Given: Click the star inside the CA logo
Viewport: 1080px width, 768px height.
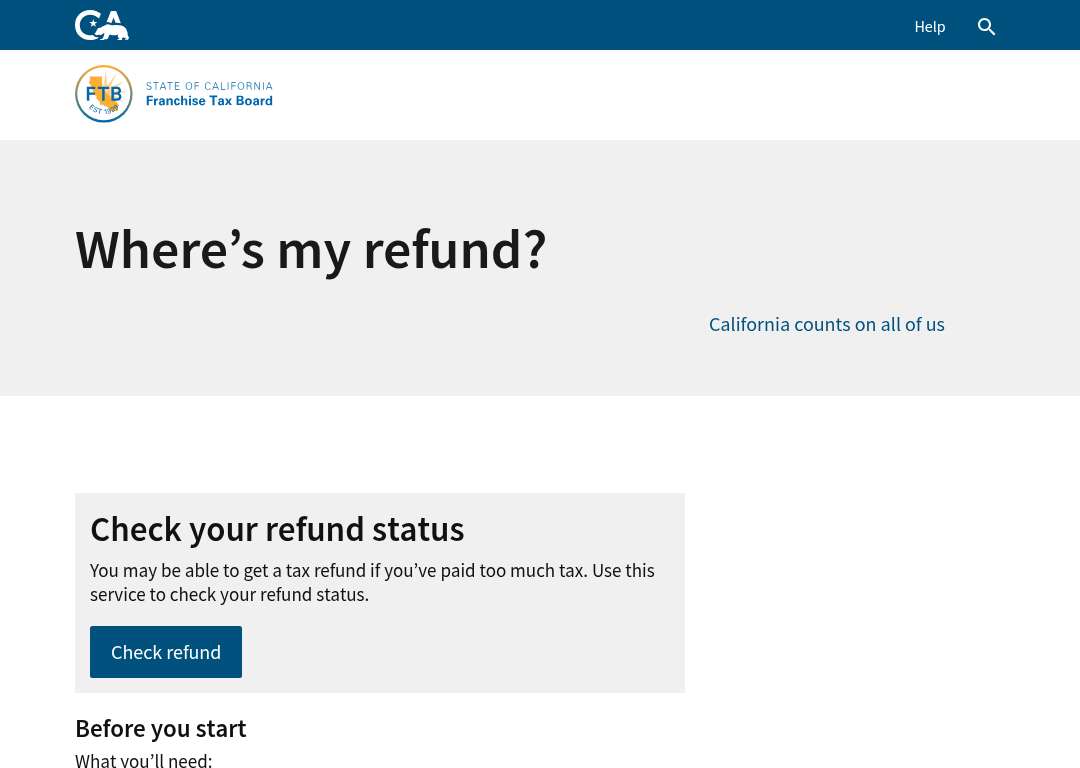Looking at the screenshot, I should (93, 24).
